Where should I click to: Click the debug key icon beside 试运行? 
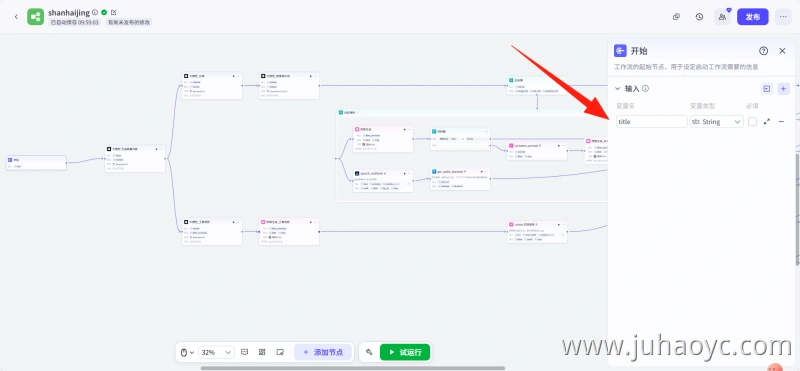click(x=369, y=352)
